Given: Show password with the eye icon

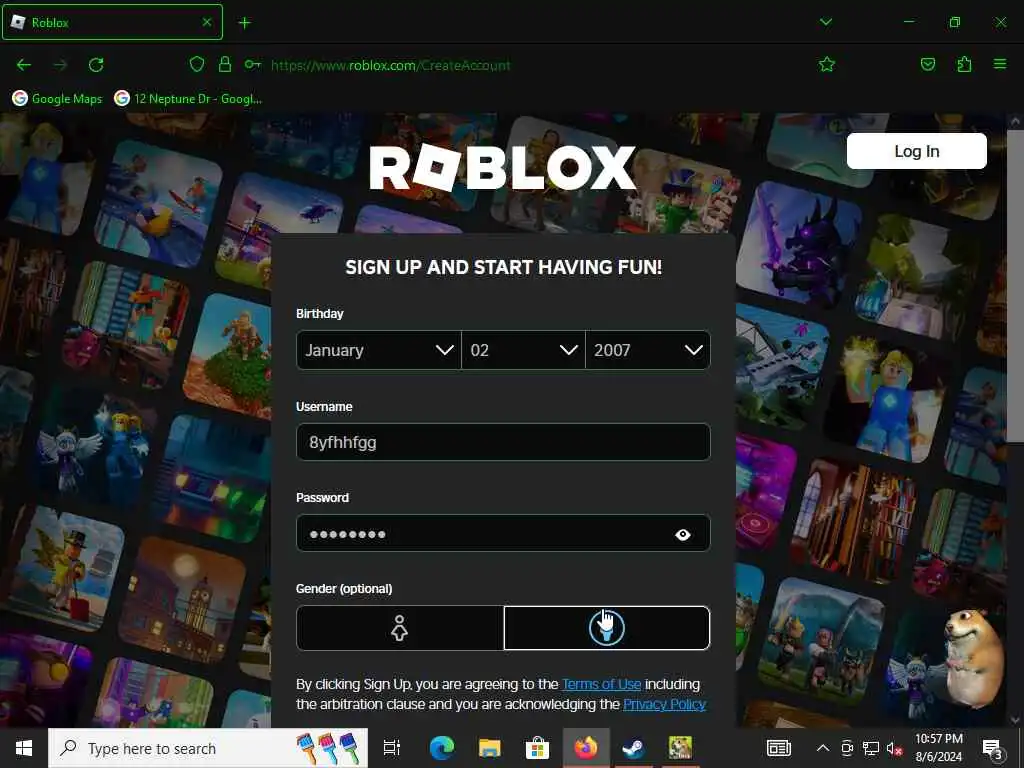Looking at the screenshot, I should point(683,535).
